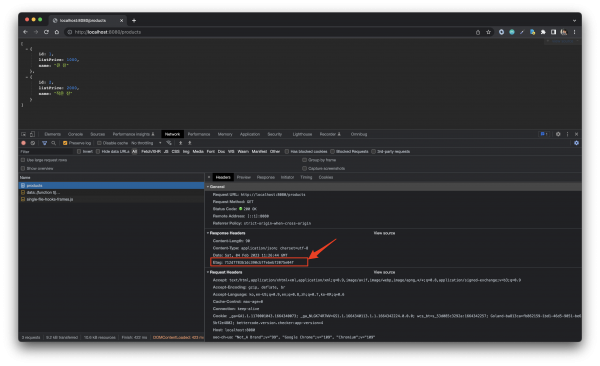Open the Extensions puzzle-piece menu

pyautogui.click(x=543, y=32)
